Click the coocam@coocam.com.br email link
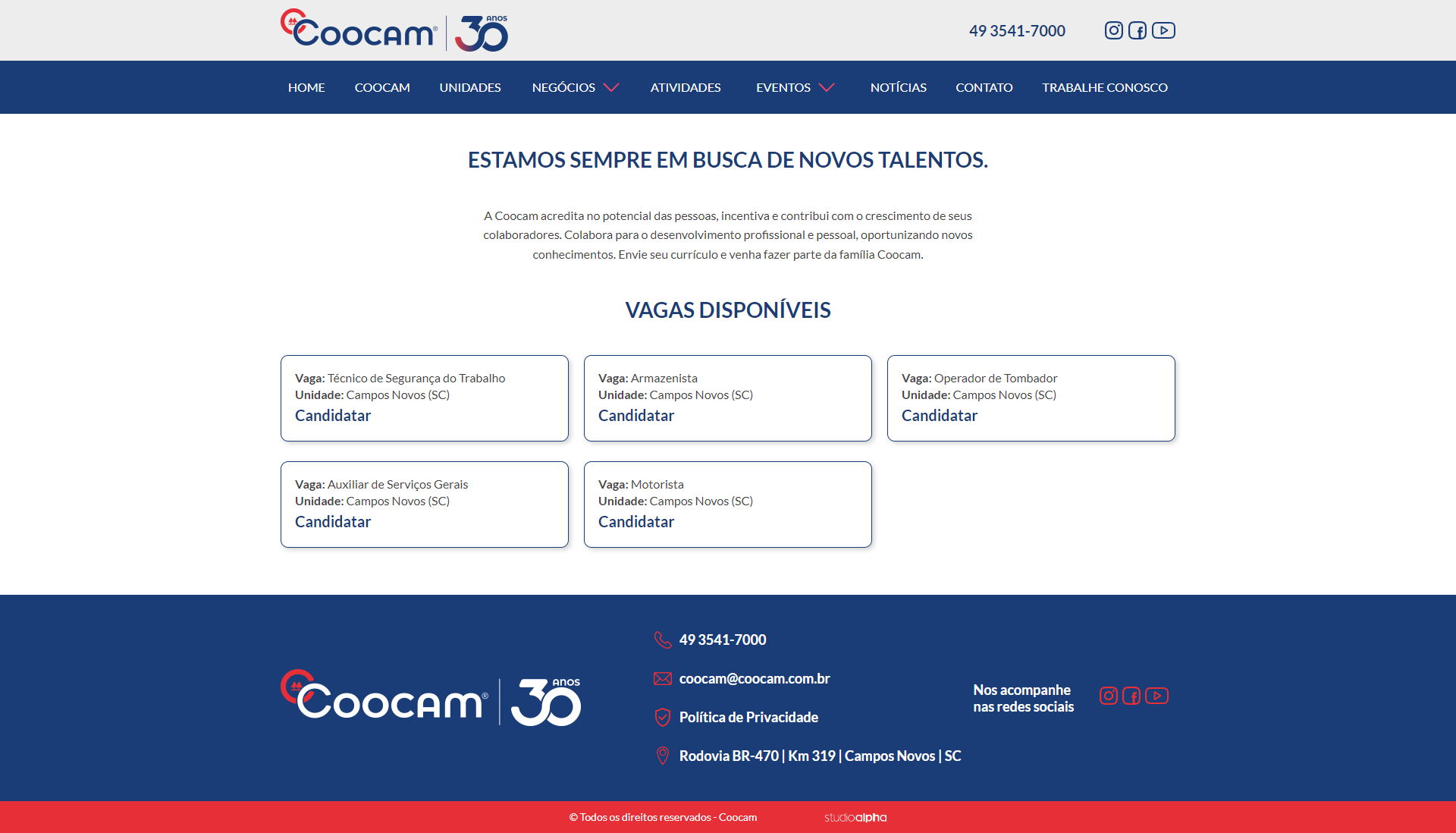Screen dimensions: 1456x833 click(x=754, y=678)
